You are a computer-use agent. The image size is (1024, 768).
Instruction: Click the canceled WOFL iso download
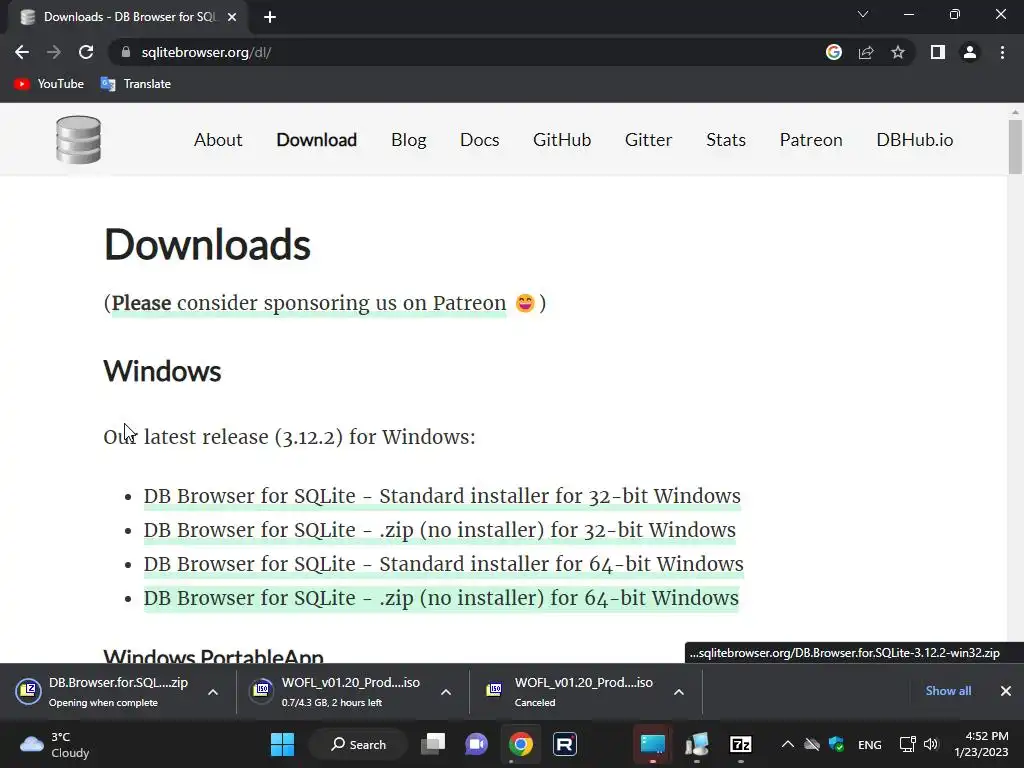[x=569, y=692]
